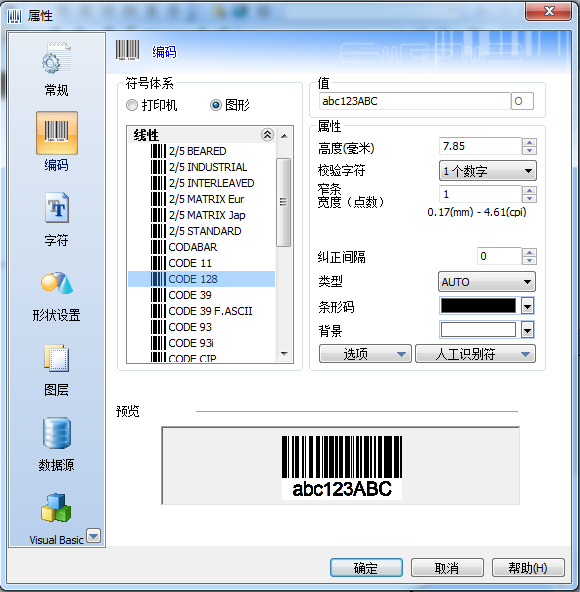Viewport: 580px width, 592px height.
Task: Select CODE 128 in the symbology list
Action: click(202, 279)
